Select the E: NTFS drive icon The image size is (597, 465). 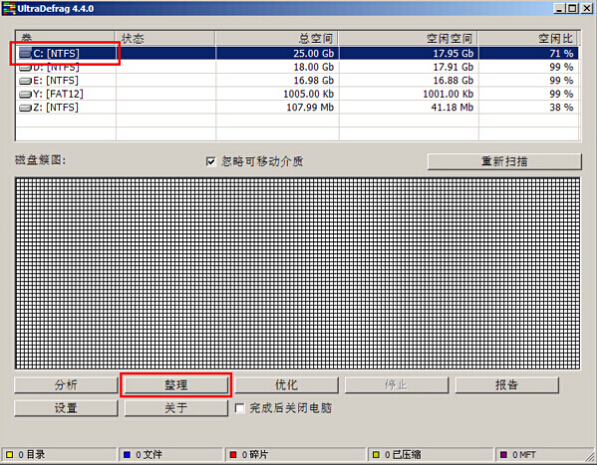(26, 81)
